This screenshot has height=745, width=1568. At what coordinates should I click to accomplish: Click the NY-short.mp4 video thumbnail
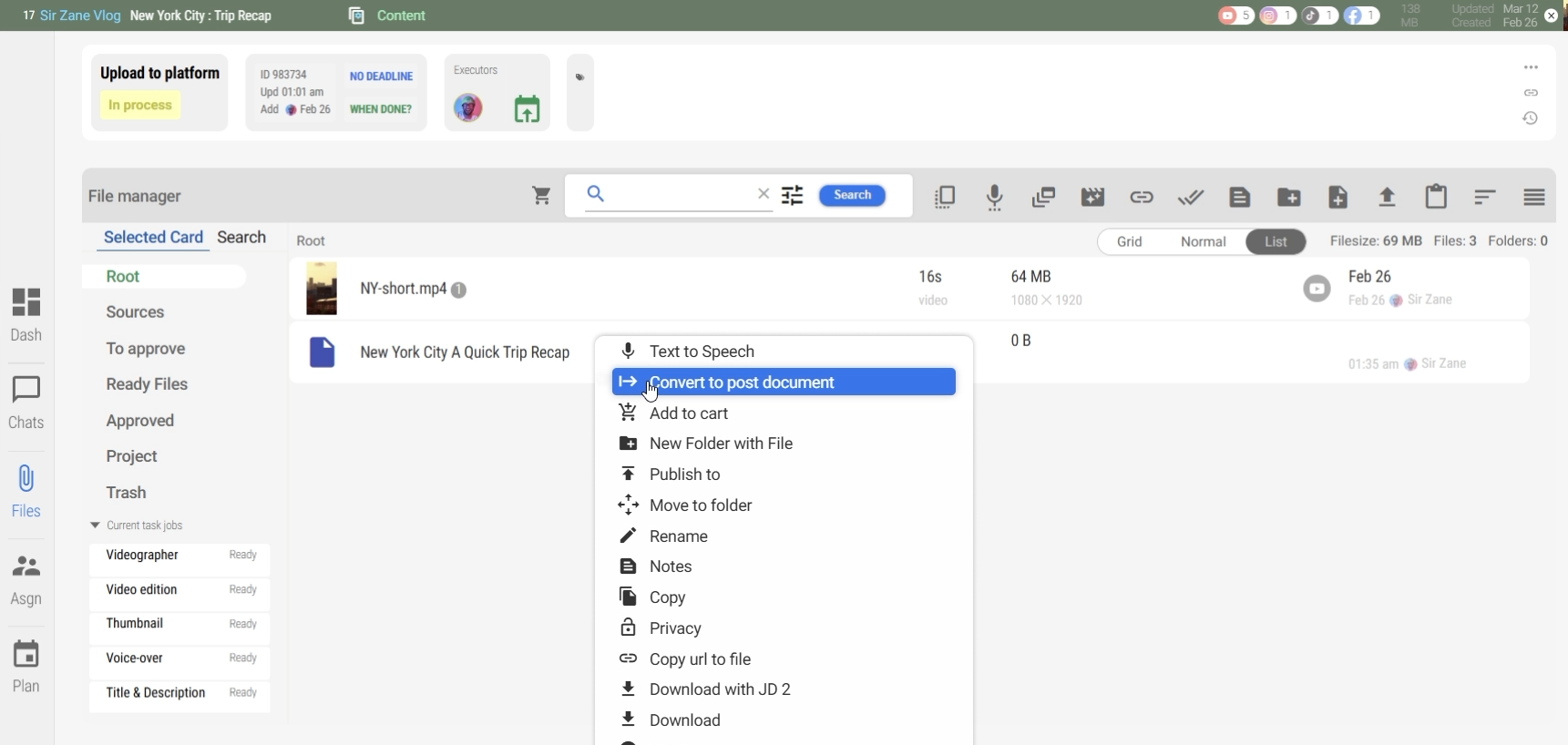[322, 289]
